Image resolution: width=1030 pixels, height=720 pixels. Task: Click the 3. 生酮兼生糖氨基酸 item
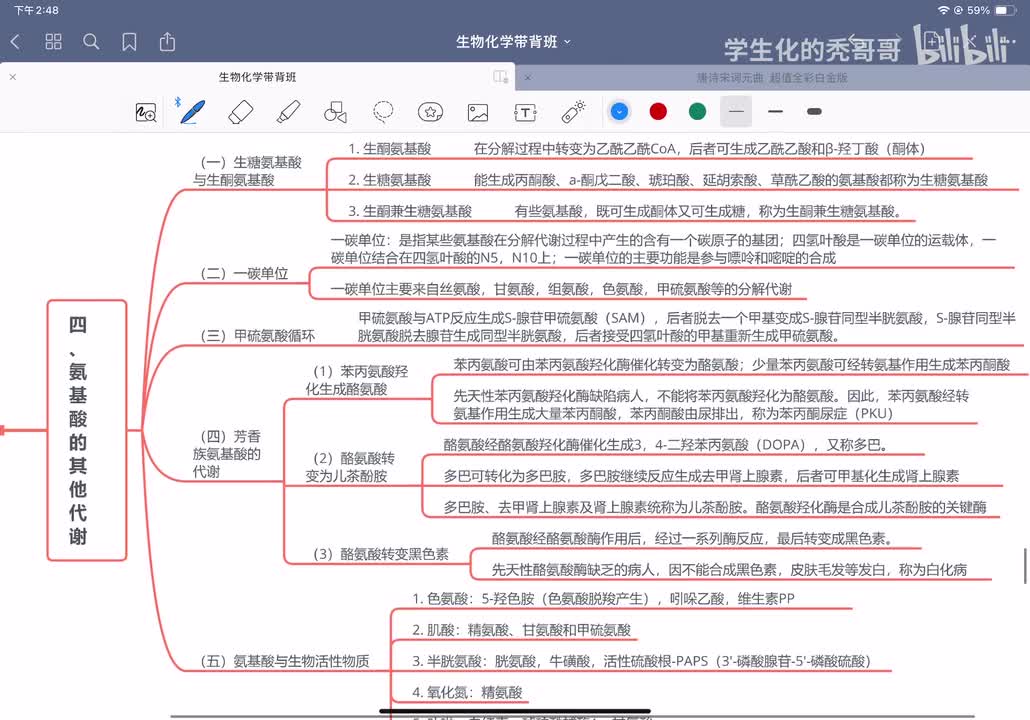(x=410, y=211)
